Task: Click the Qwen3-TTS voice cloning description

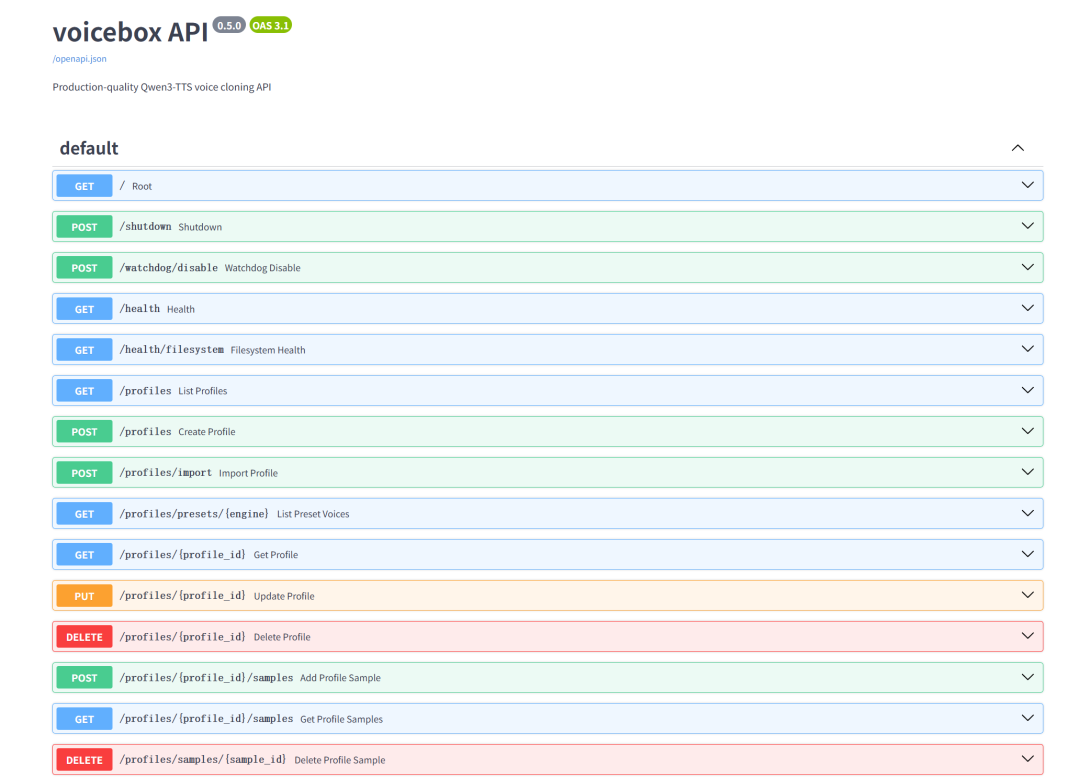Action: click(x=162, y=87)
